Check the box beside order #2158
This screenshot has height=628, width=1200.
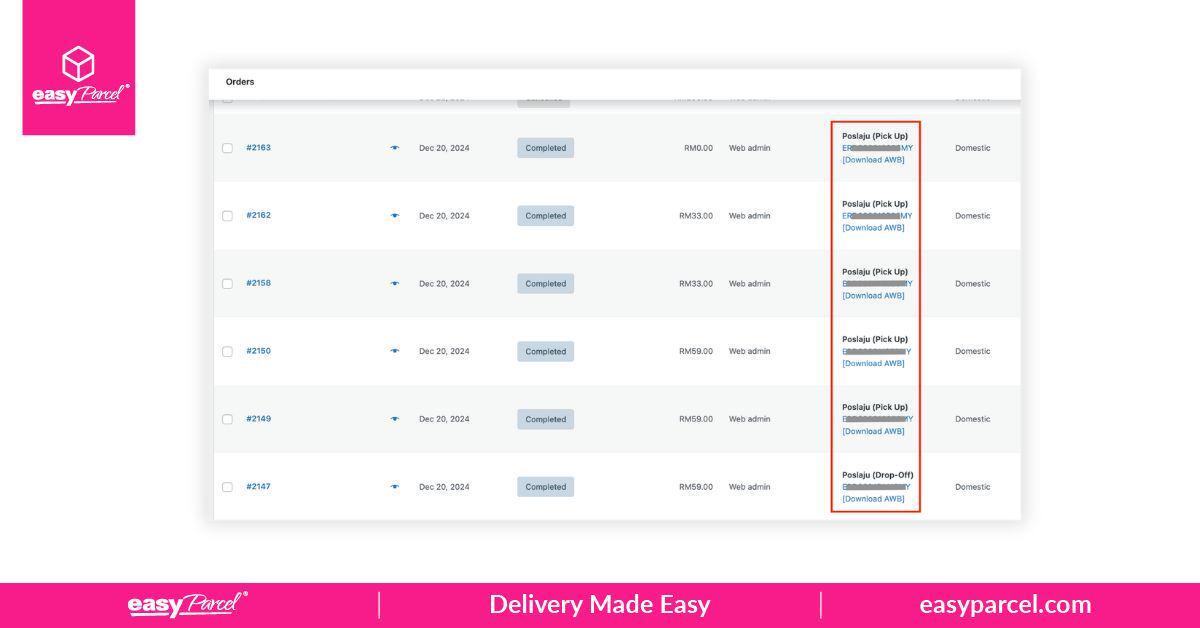(227, 284)
